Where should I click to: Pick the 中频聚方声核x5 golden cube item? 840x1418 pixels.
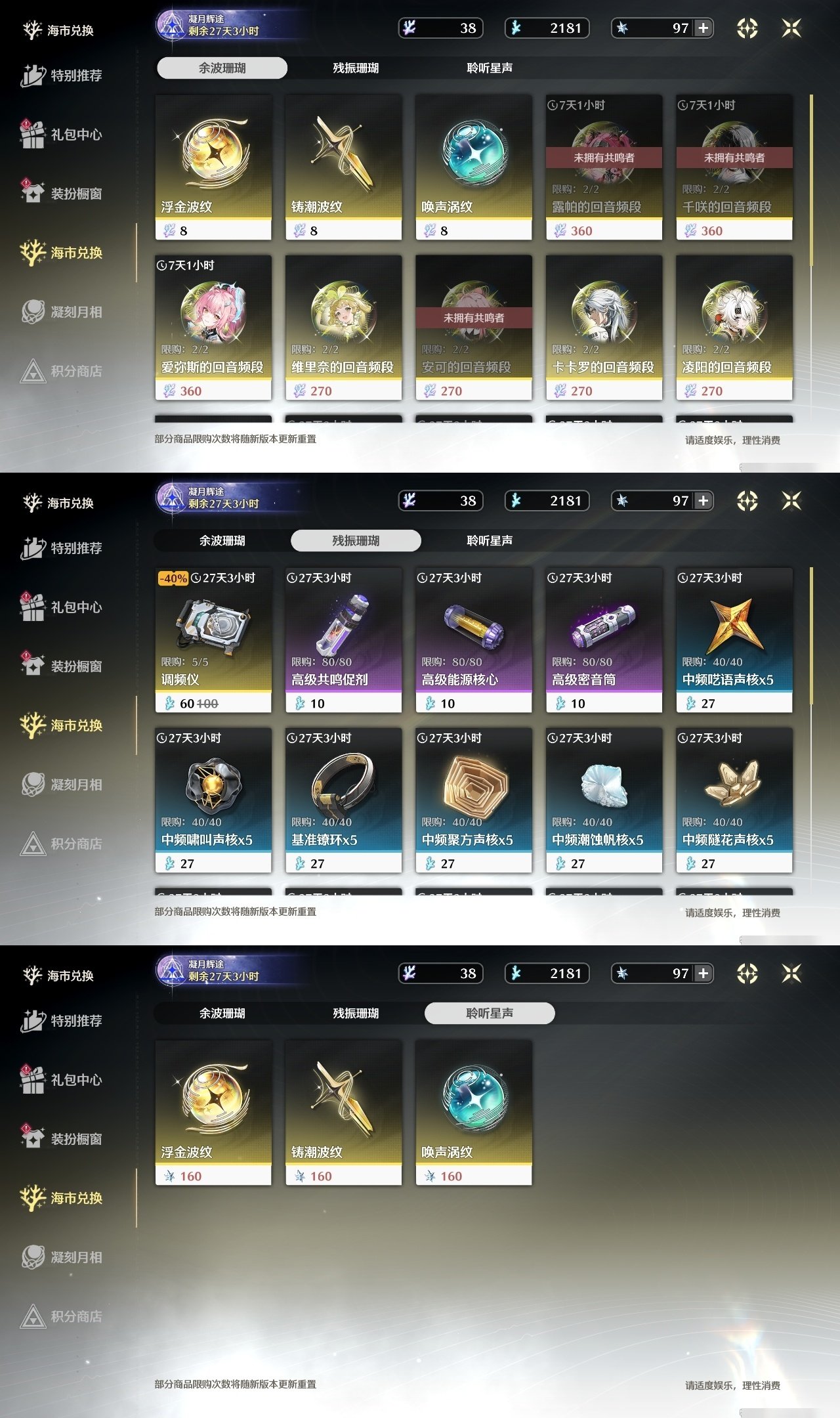(x=474, y=800)
